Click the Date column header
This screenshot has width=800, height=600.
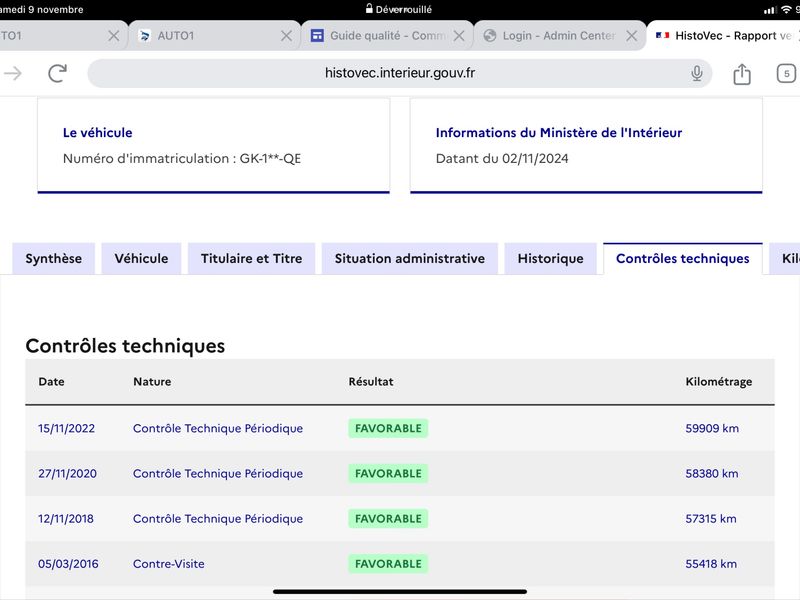click(52, 382)
